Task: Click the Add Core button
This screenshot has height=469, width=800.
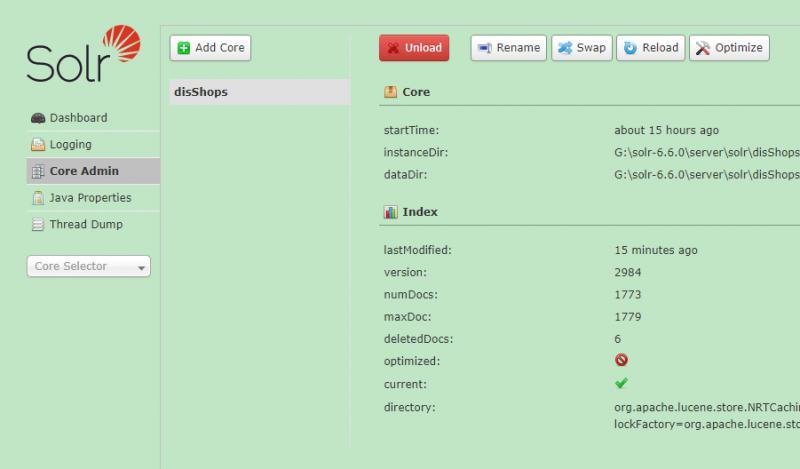Action: 210,48
